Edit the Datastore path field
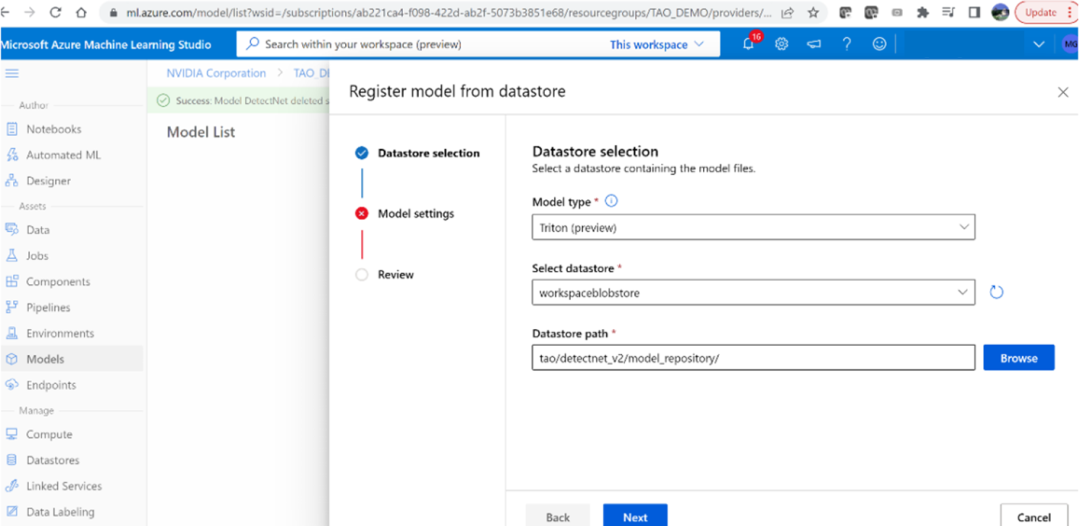Image resolution: width=1080 pixels, height=526 pixels. [x=754, y=357]
